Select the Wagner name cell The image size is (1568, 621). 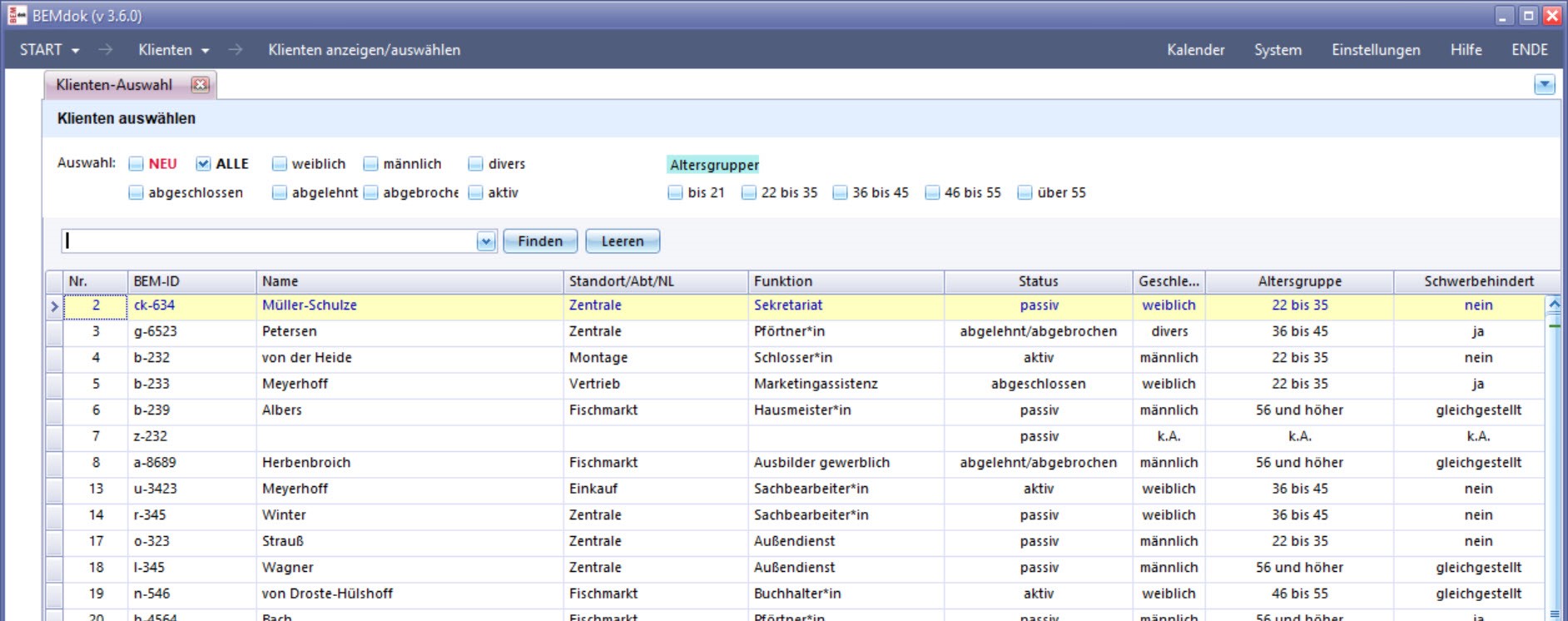tap(409, 568)
